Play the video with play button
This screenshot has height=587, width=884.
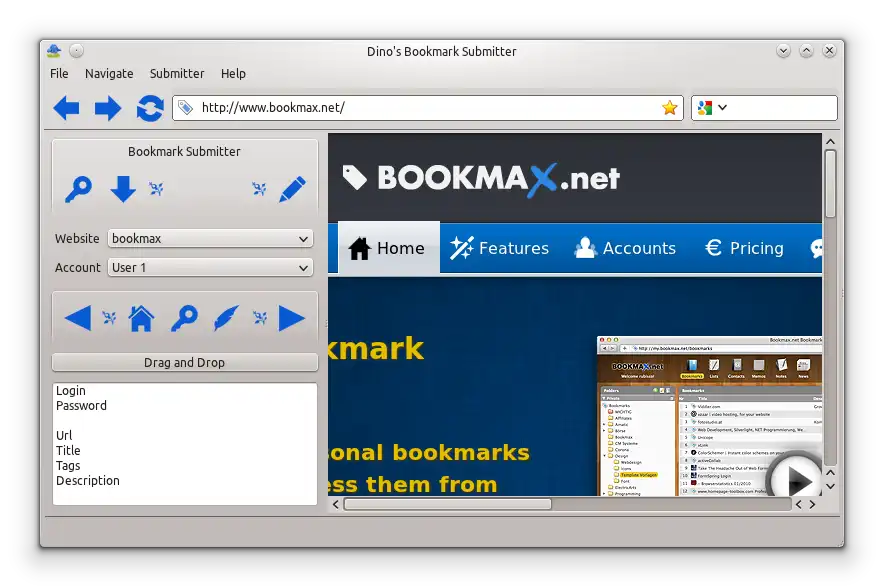[x=795, y=479]
